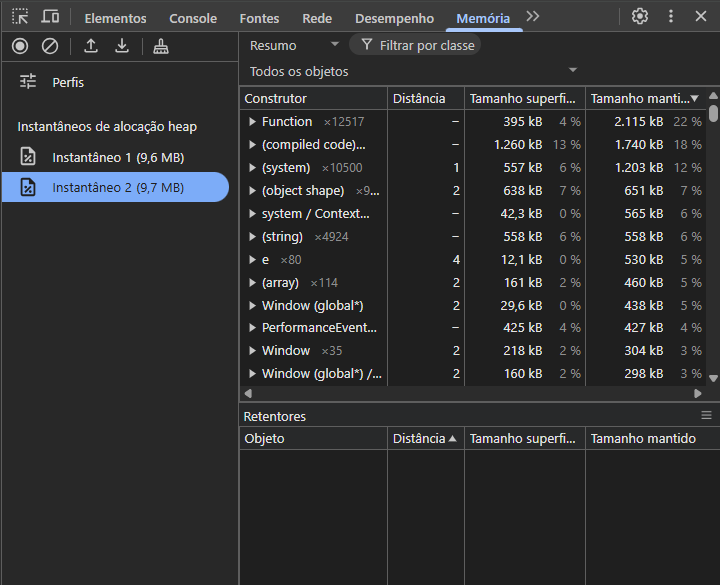
Task: Sort by Distância column in top table
Action: pyautogui.click(x=426, y=98)
